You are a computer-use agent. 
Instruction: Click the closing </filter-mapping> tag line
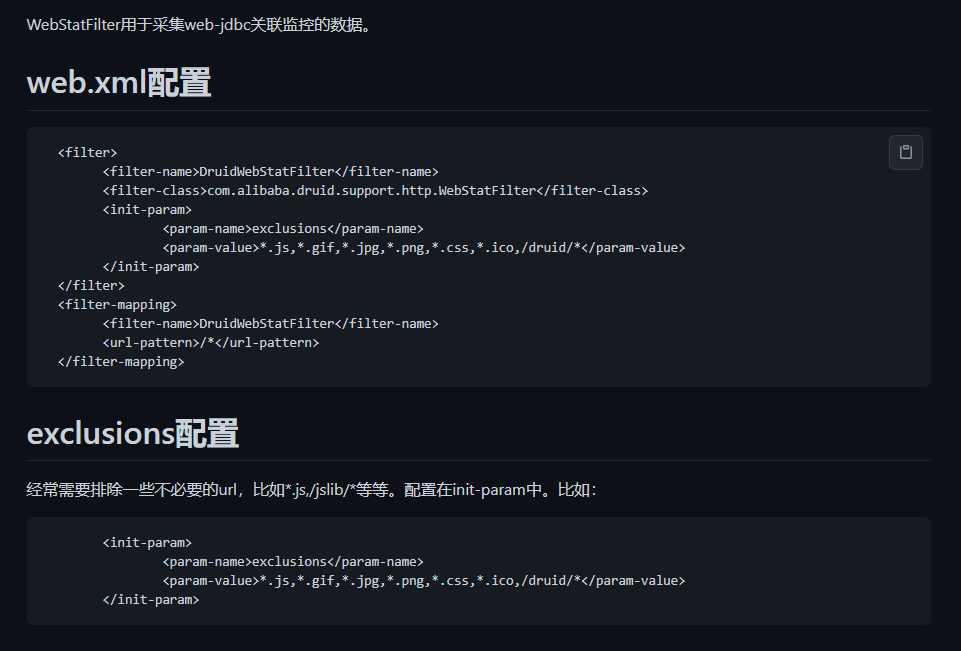pos(121,362)
